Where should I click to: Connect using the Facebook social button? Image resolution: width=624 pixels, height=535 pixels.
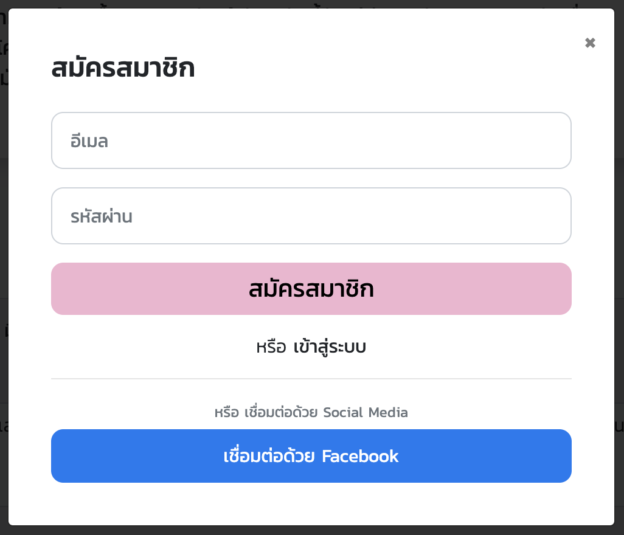[x=311, y=456]
